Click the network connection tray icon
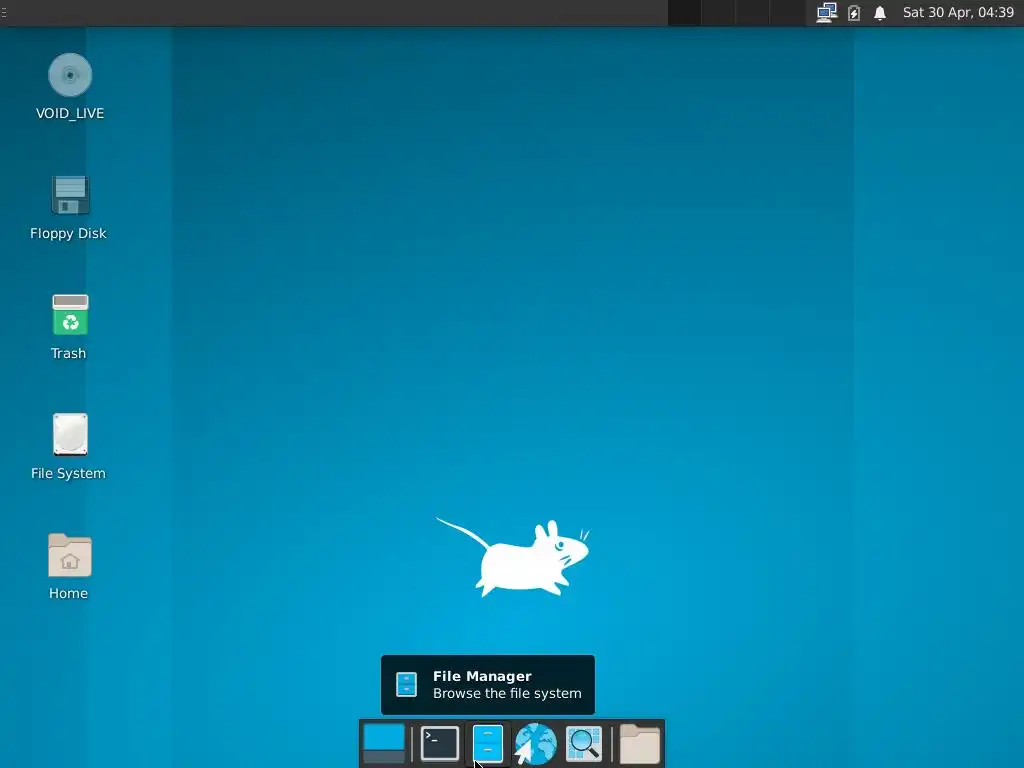The image size is (1024, 768). [x=827, y=12]
